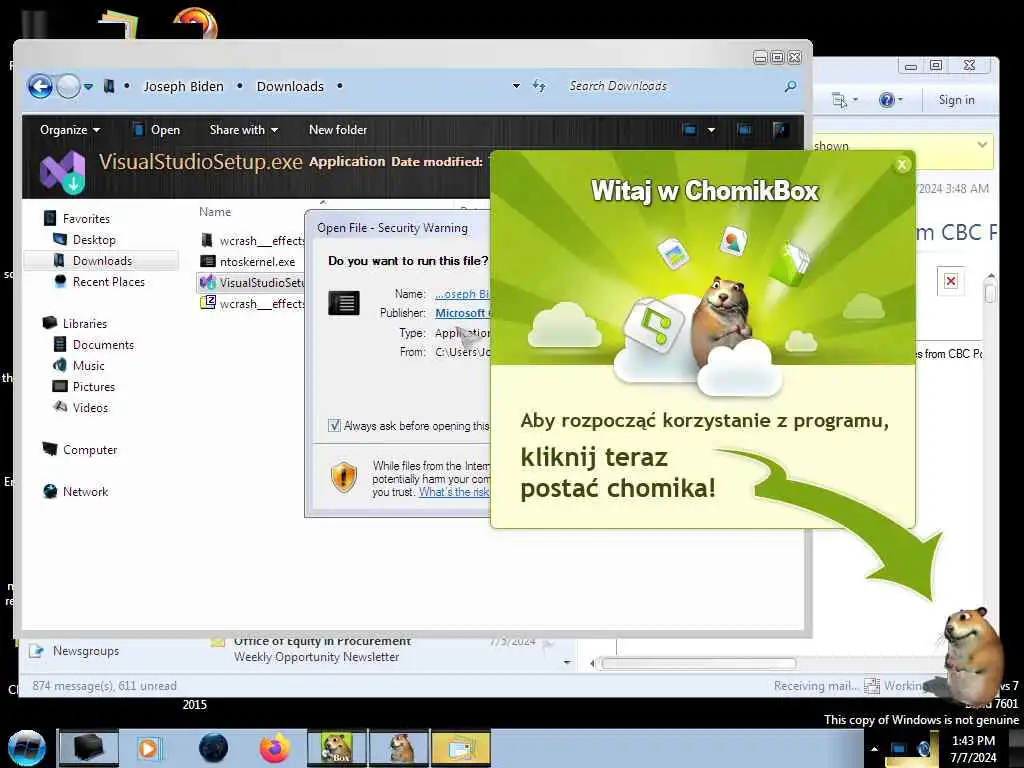
Task: Click the Explorer Back arrow button
Action: (40, 86)
